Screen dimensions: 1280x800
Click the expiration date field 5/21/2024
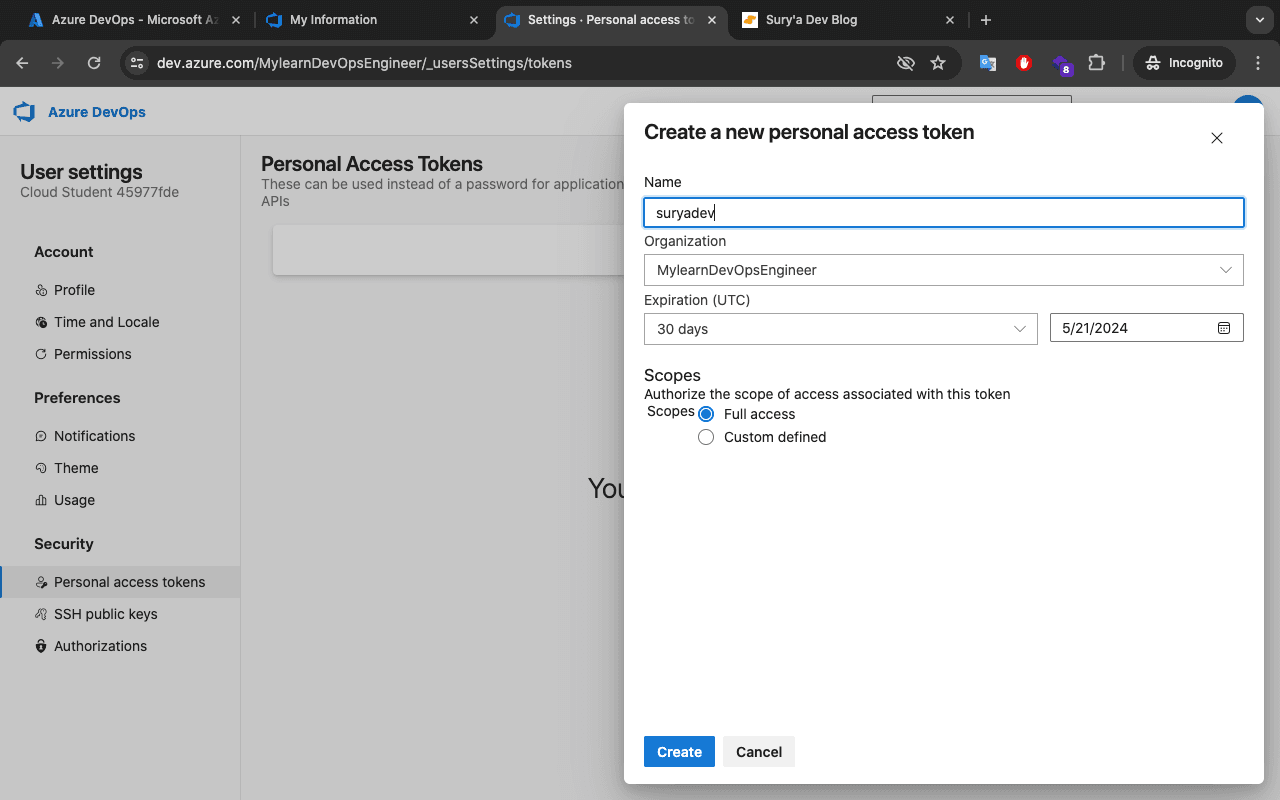pyautogui.click(x=1146, y=328)
